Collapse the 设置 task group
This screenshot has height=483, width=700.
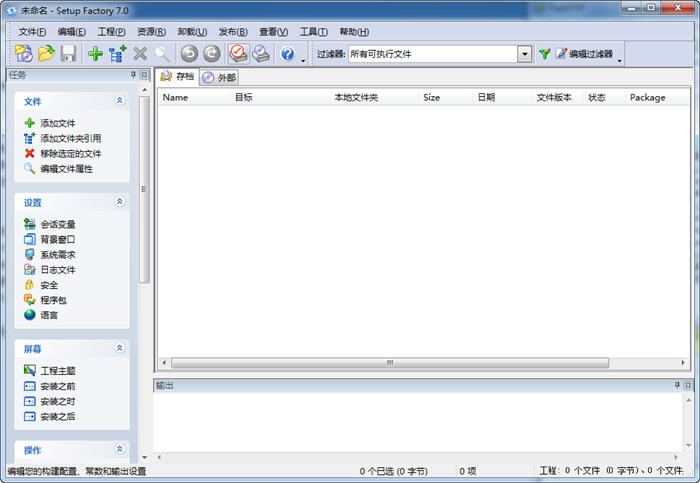pos(120,202)
